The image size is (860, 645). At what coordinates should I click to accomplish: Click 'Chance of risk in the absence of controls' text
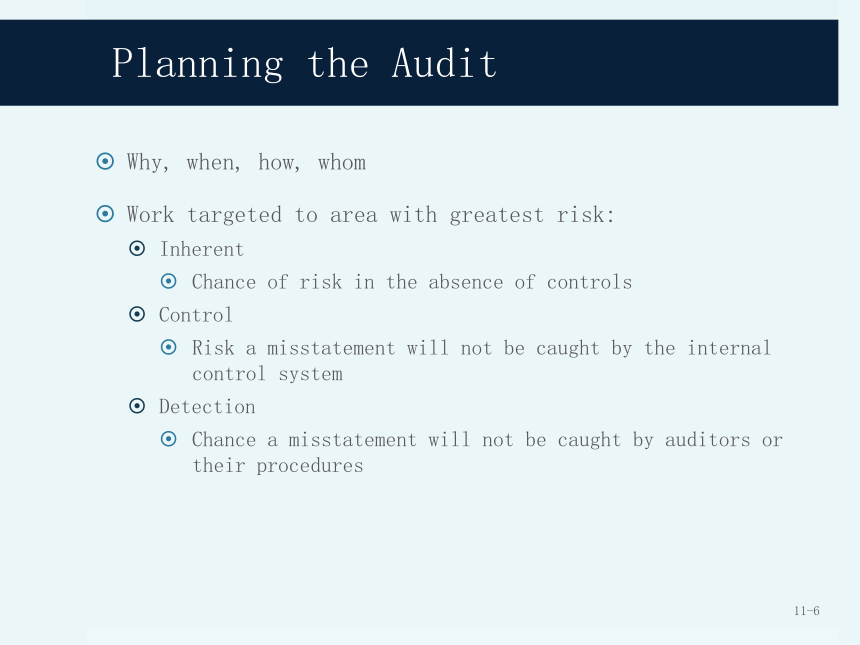pyautogui.click(x=412, y=282)
